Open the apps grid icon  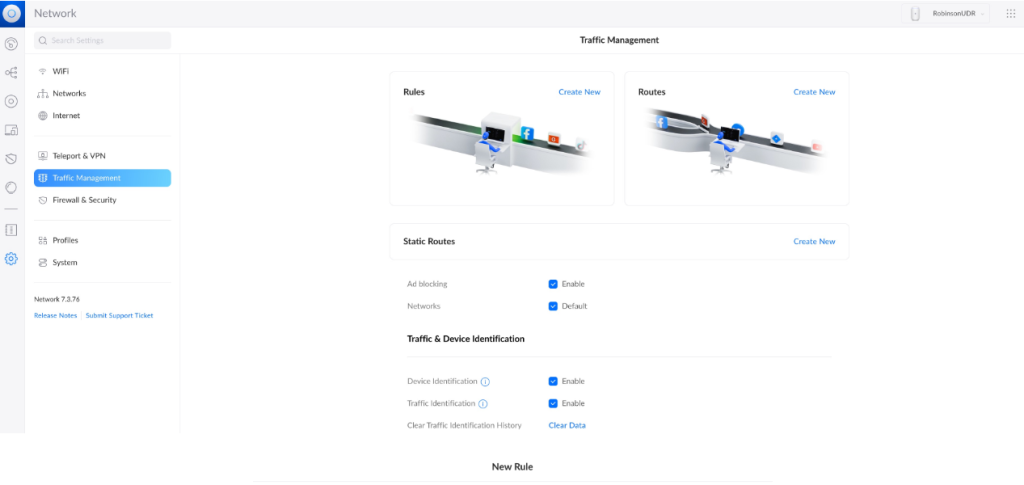1009,13
